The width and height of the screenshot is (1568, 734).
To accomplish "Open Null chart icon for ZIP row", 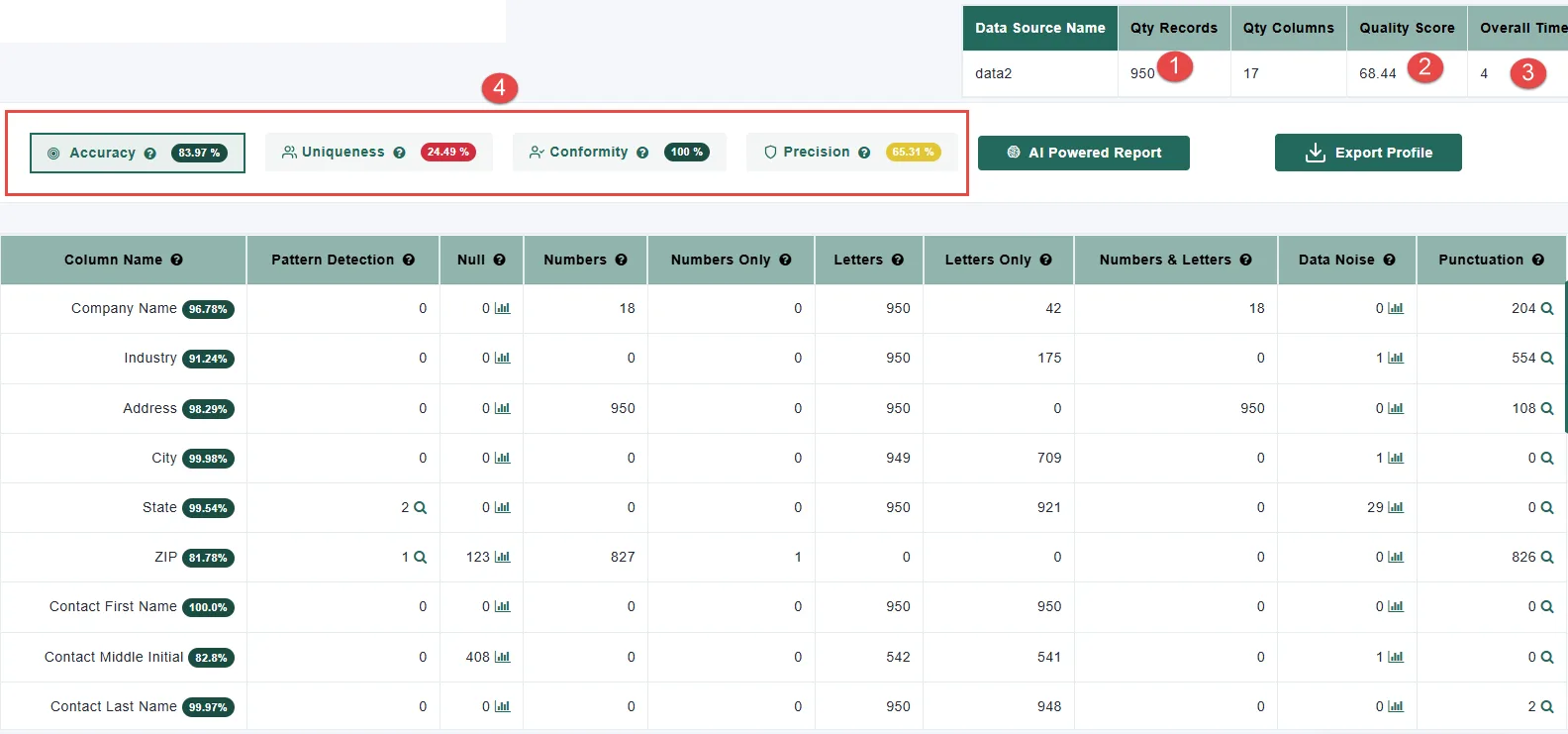I will pos(503,557).
